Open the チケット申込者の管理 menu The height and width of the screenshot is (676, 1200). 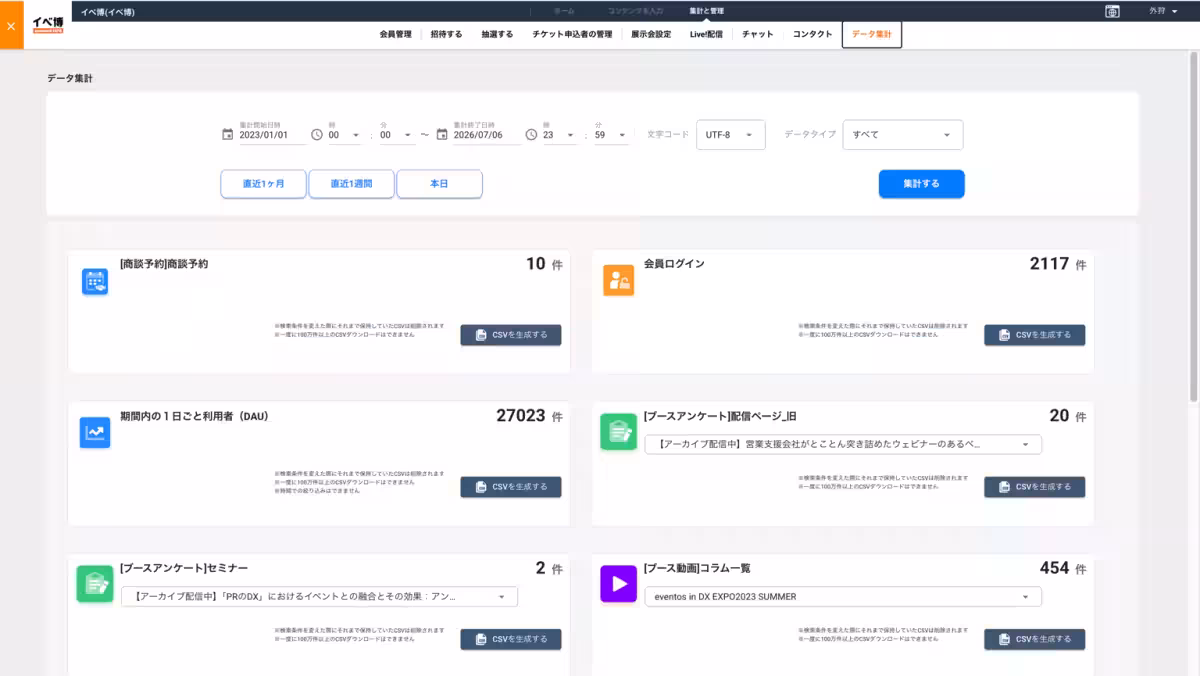pyautogui.click(x=572, y=34)
